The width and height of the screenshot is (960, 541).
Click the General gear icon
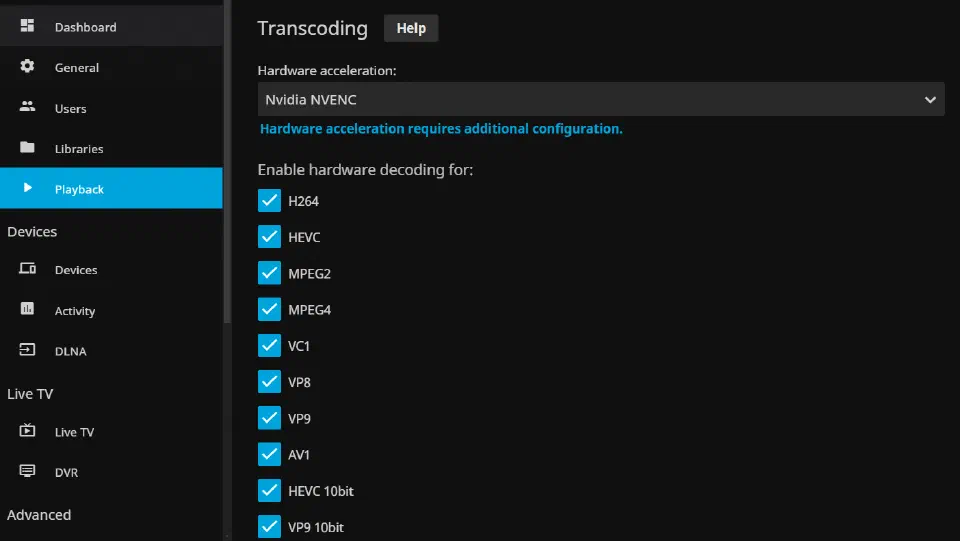point(27,66)
